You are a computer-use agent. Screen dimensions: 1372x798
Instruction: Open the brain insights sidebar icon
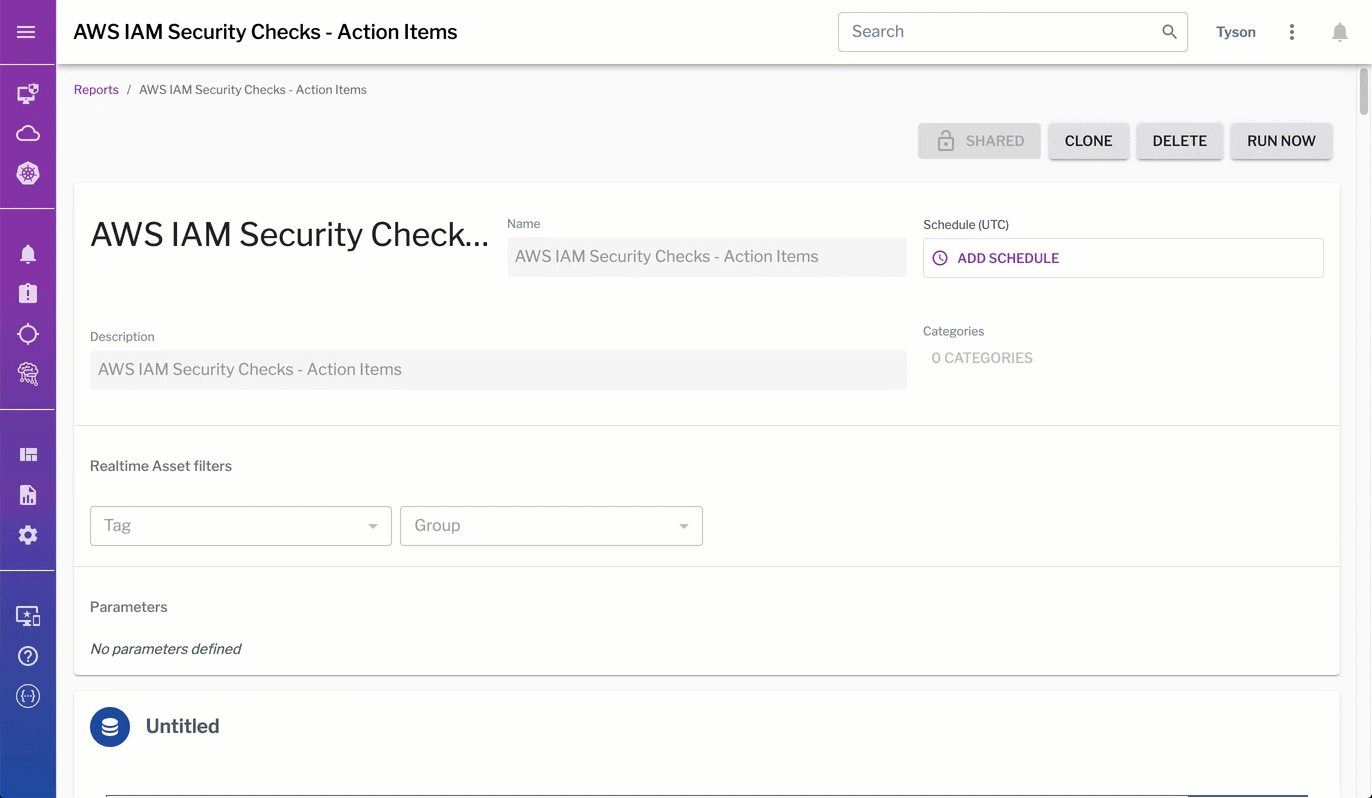(x=28, y=374)
